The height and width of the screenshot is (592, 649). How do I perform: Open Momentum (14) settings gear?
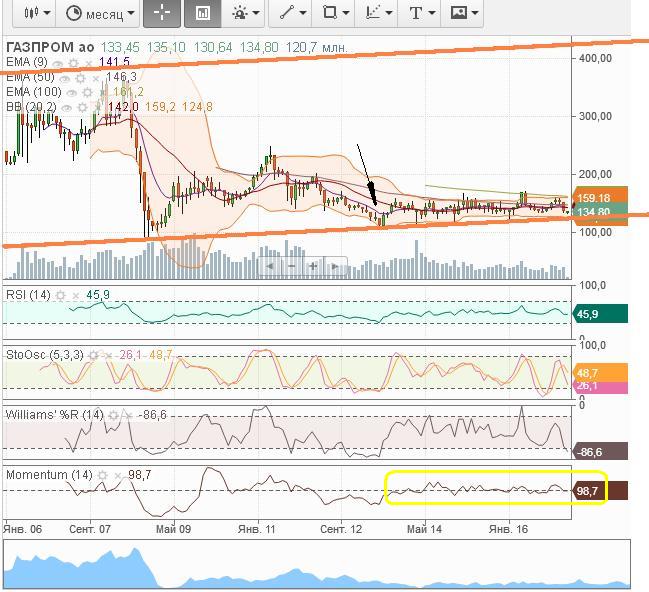[x=103, y=475]
